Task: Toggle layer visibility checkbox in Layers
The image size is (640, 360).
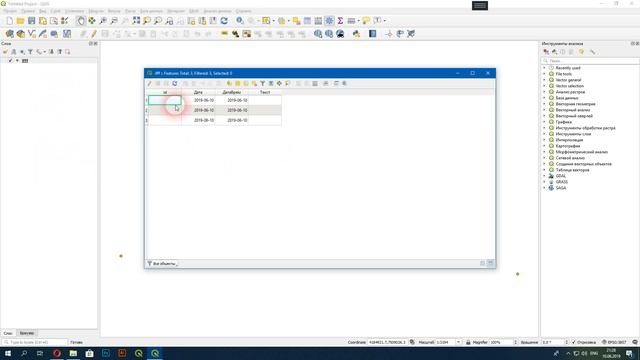Action: pos(10,60)
